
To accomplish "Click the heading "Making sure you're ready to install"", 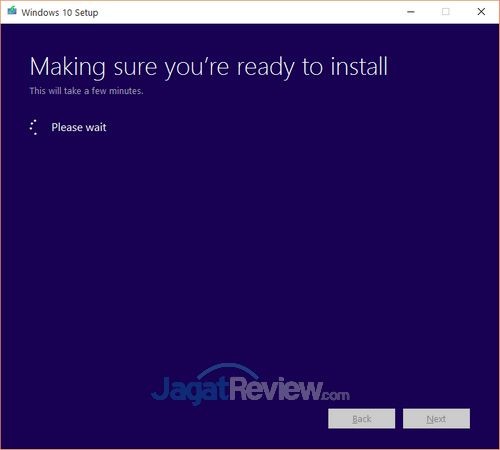I will point(209,68).
